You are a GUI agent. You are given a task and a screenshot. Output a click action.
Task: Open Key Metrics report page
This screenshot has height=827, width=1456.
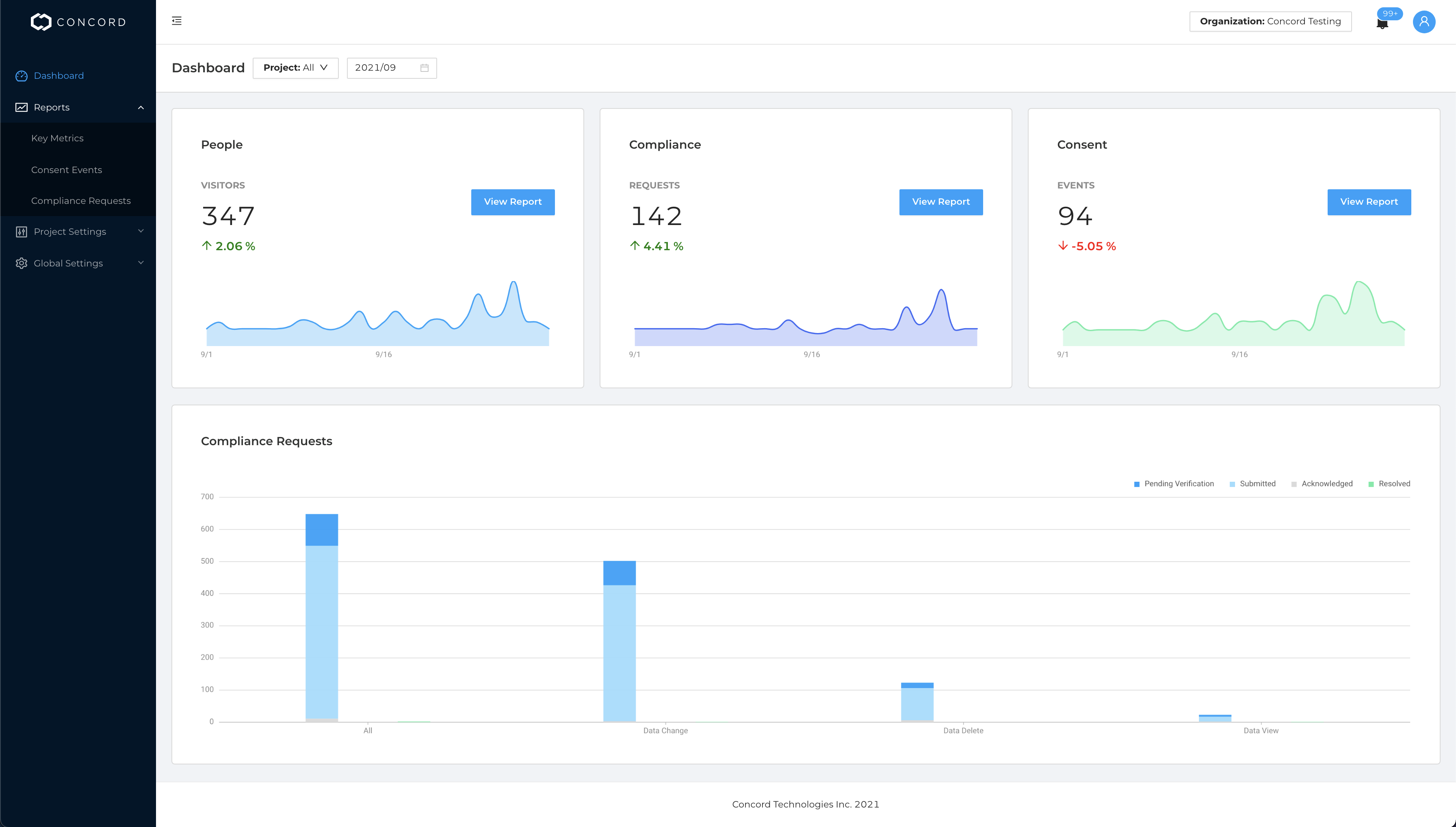(x=57, y=139)
